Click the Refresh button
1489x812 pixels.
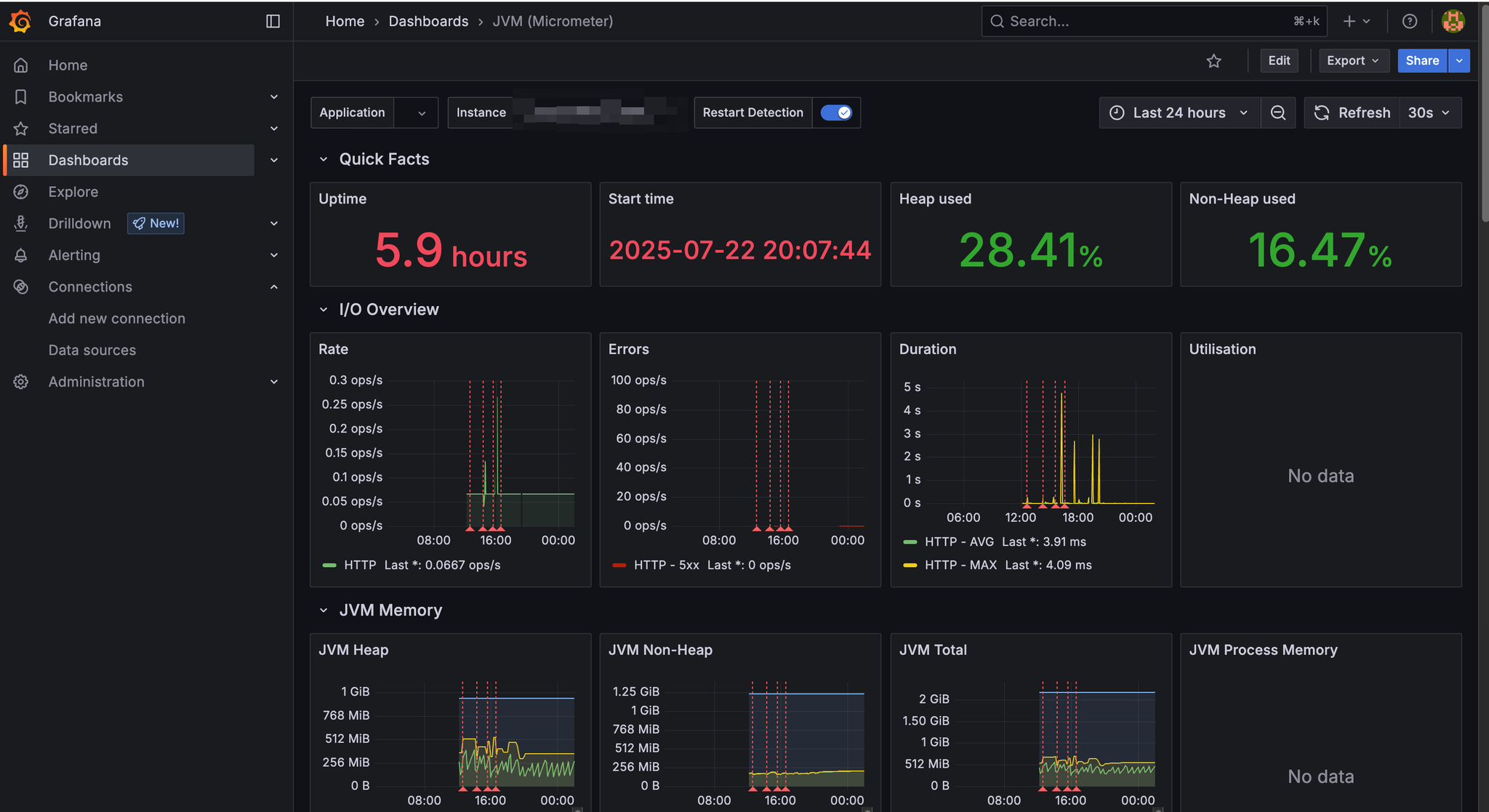(x=1352, y=113)
